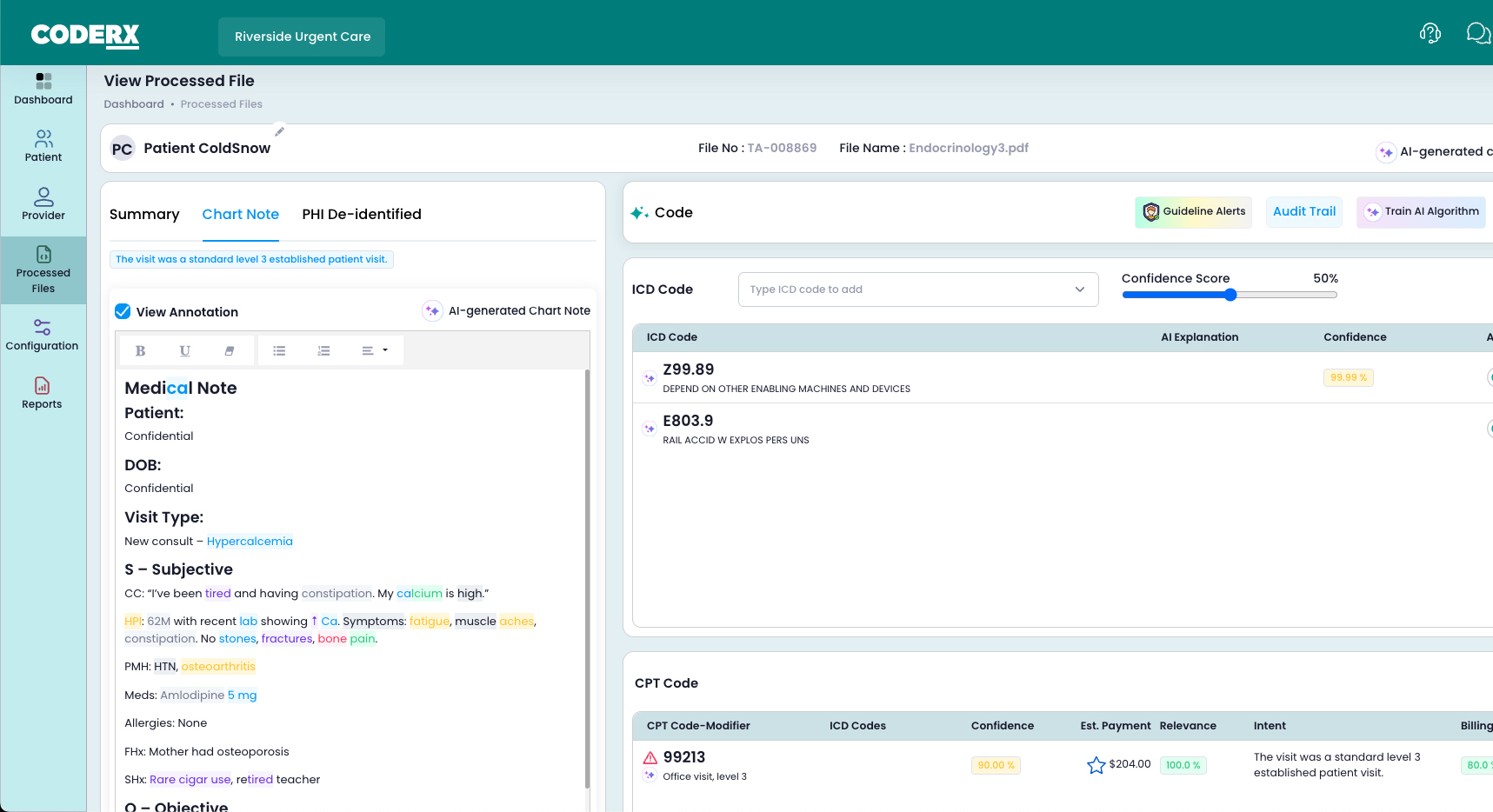Click the star icon beside $204.00 payment
Viewport: 1493px width, 812px height.
point(1096,765)
